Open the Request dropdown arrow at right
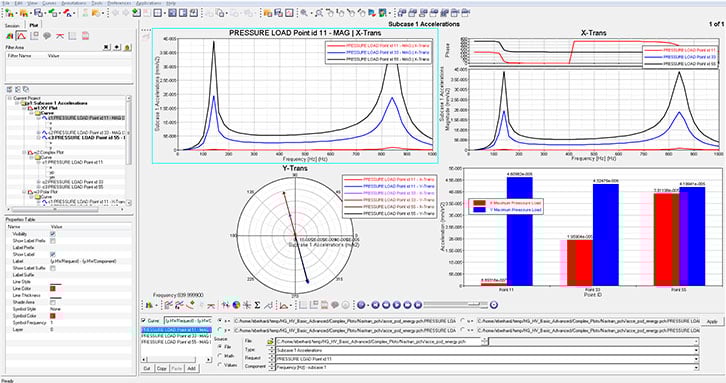 [696, 359]
